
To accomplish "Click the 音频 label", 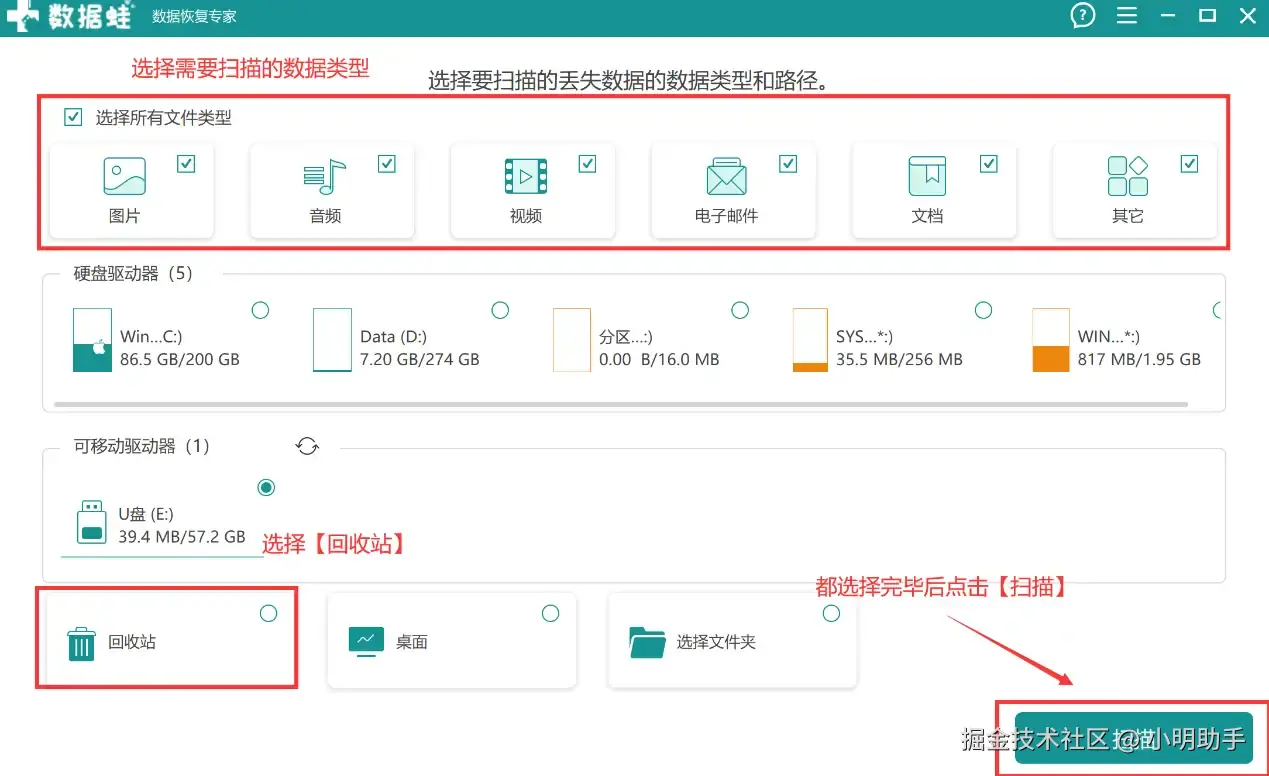I will 325,216.
